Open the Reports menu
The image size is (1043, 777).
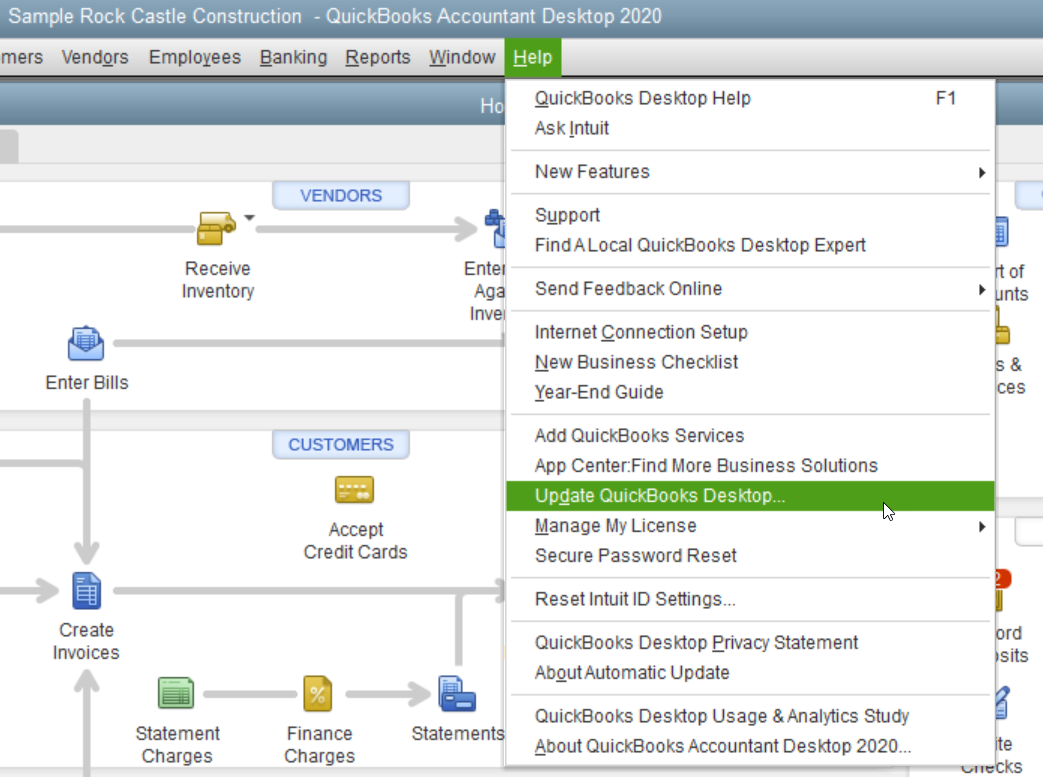pyautogui.click(x=377, y=57)
